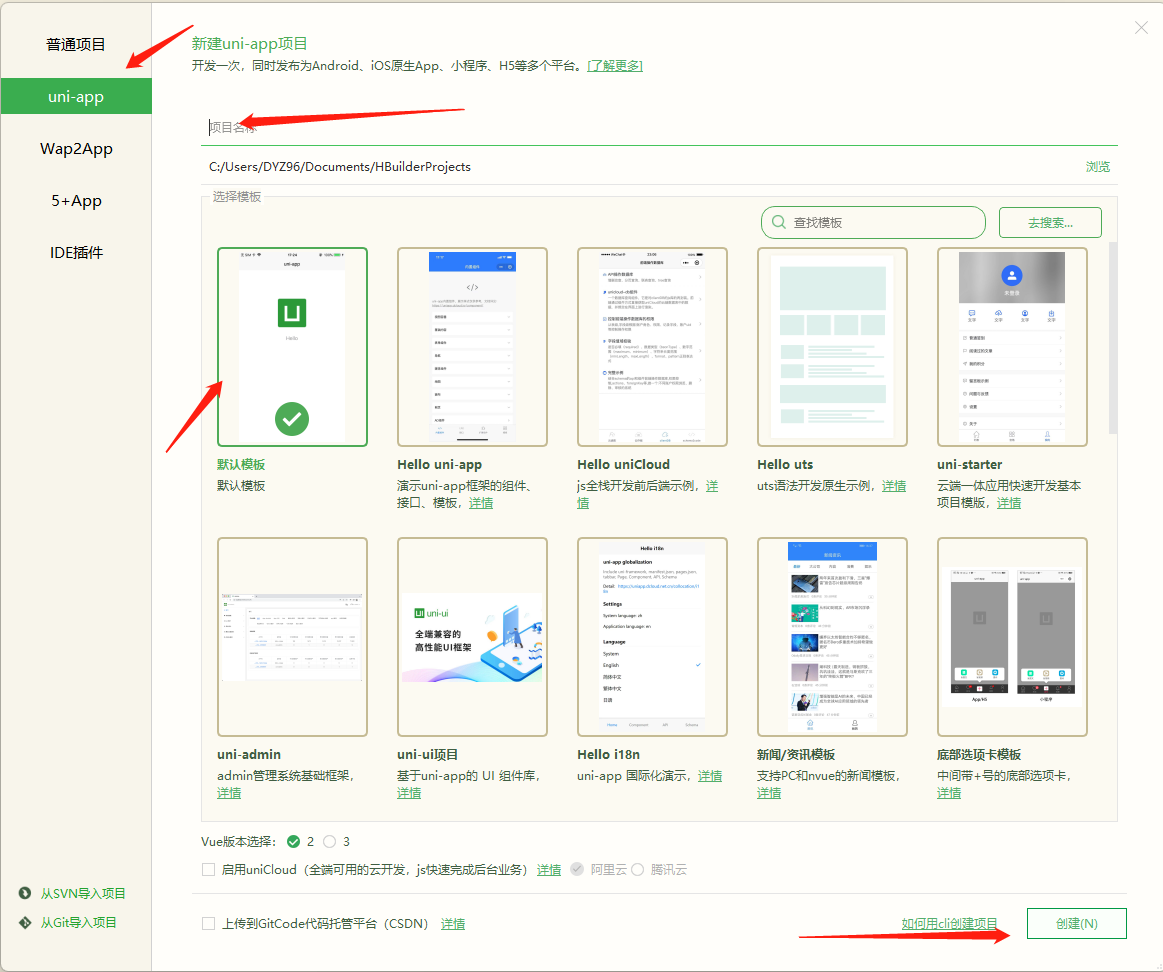
Task: Click 浏览 to browse project location
Action: [x=1098, y=166]
